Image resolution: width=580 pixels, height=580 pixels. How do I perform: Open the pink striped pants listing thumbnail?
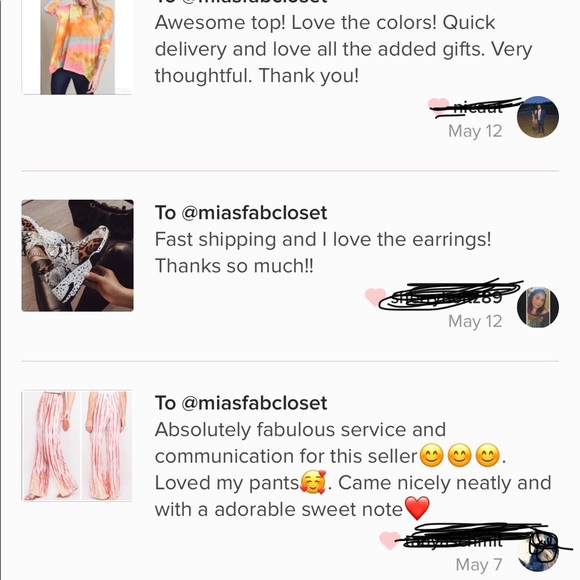tap(77, 446)
